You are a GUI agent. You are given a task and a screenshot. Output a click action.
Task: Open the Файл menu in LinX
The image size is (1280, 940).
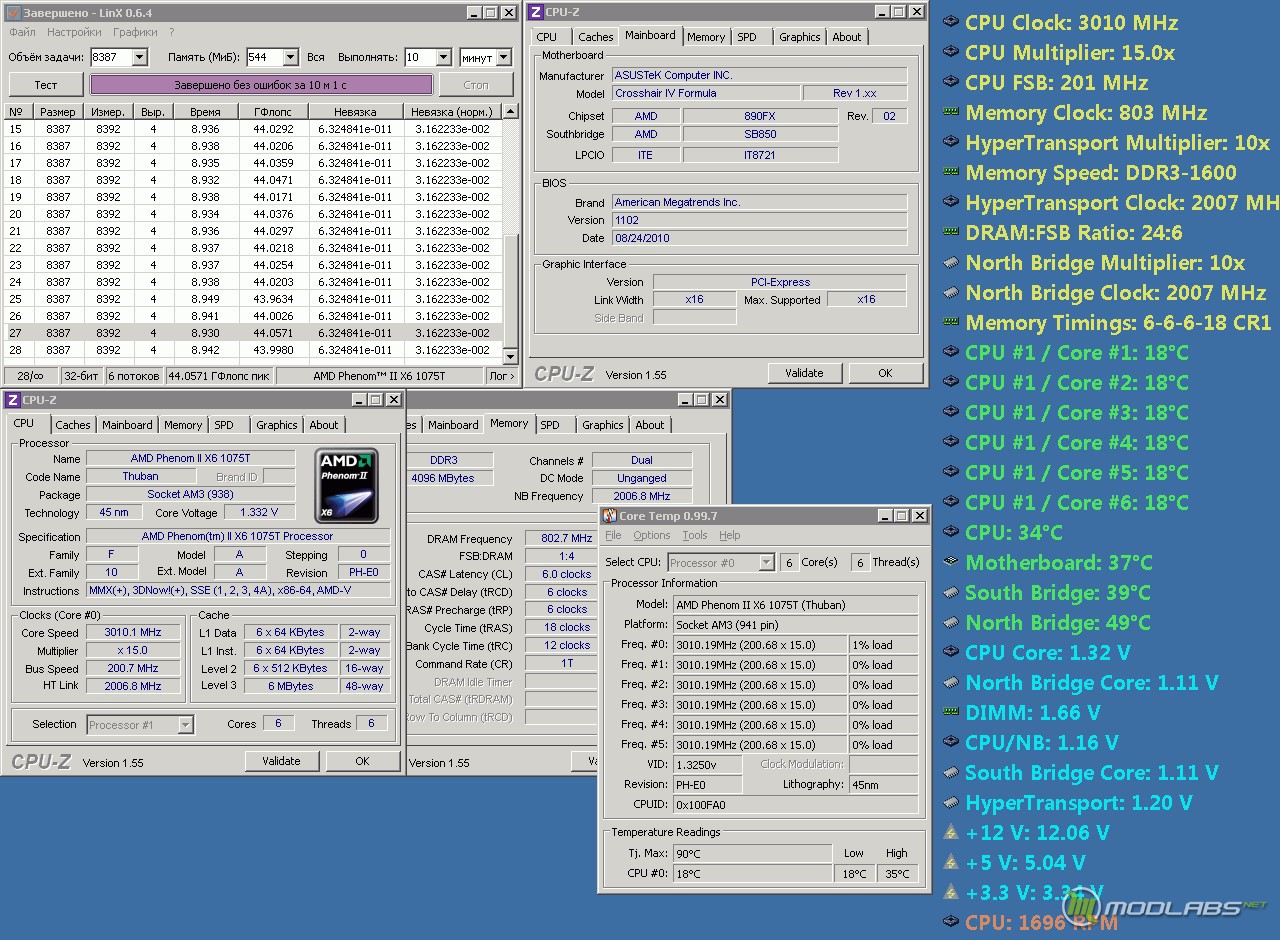click(x=22, y=32)
